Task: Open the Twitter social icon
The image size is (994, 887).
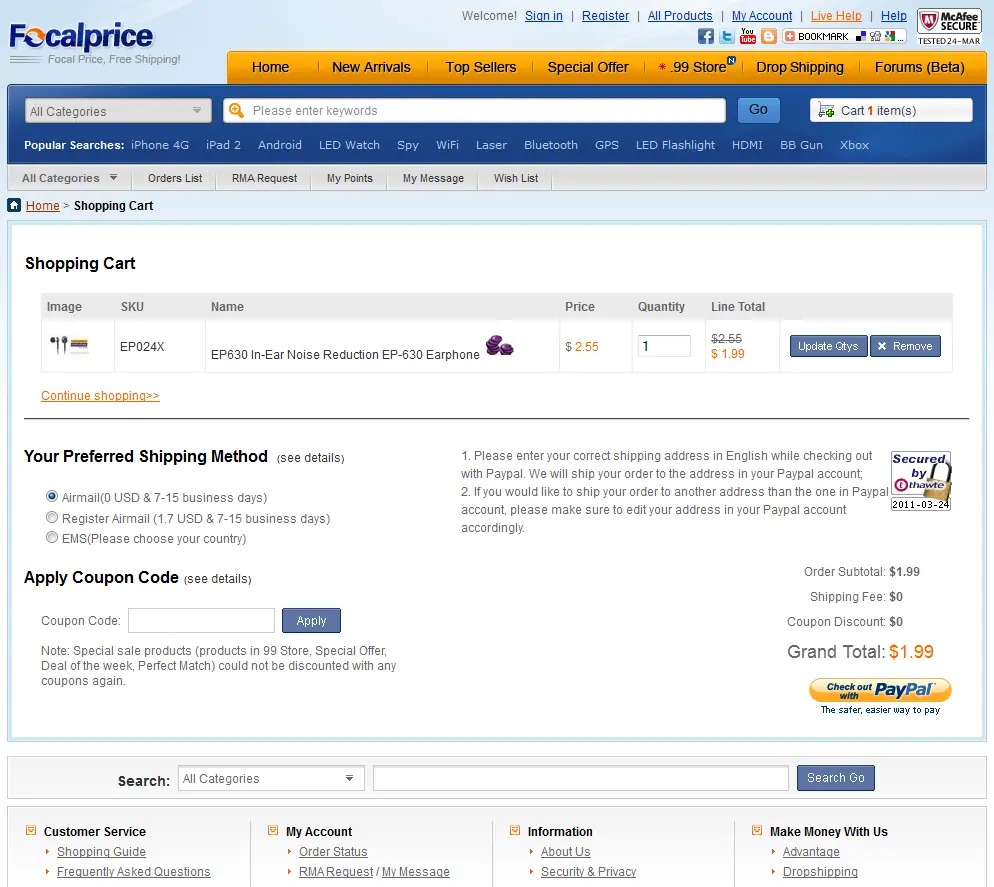Action: coord(726,36)
